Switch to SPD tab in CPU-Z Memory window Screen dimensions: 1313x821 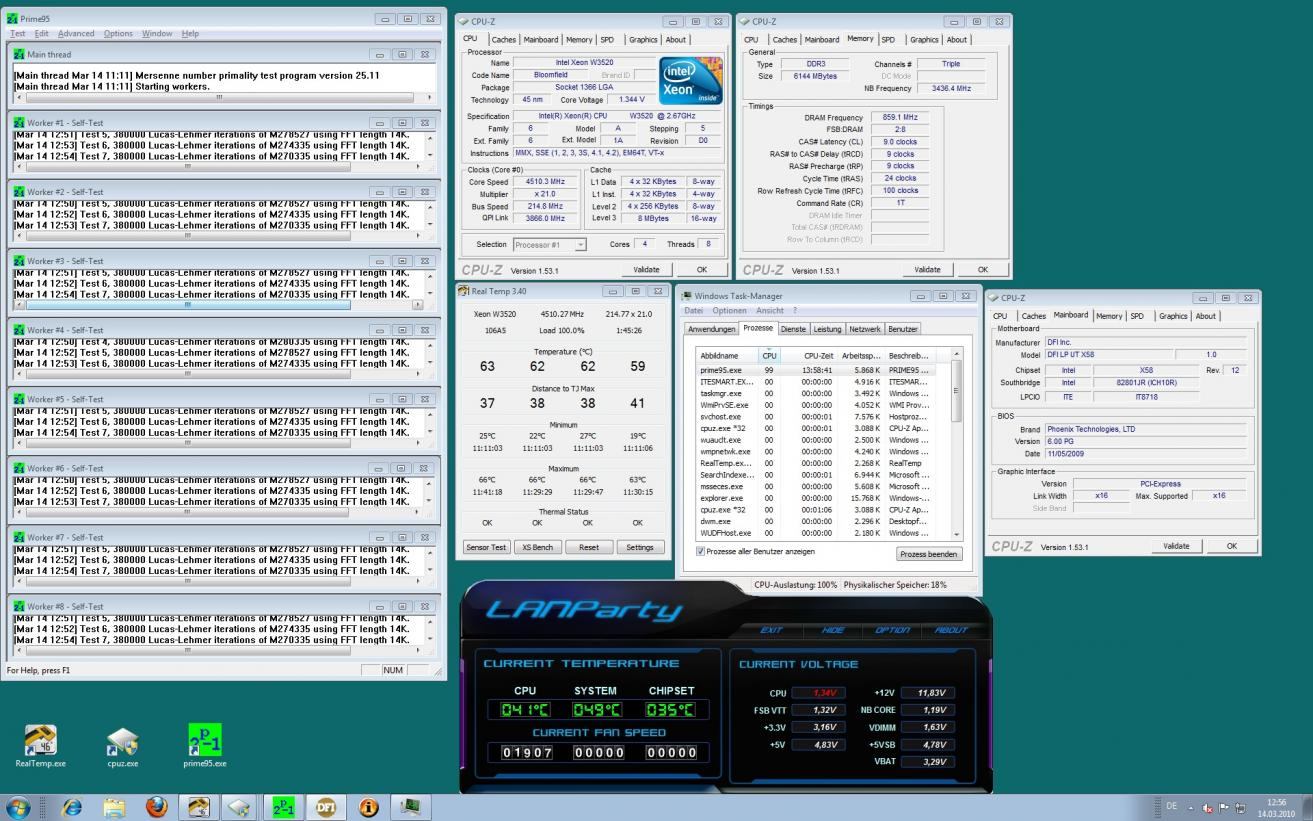888,40
